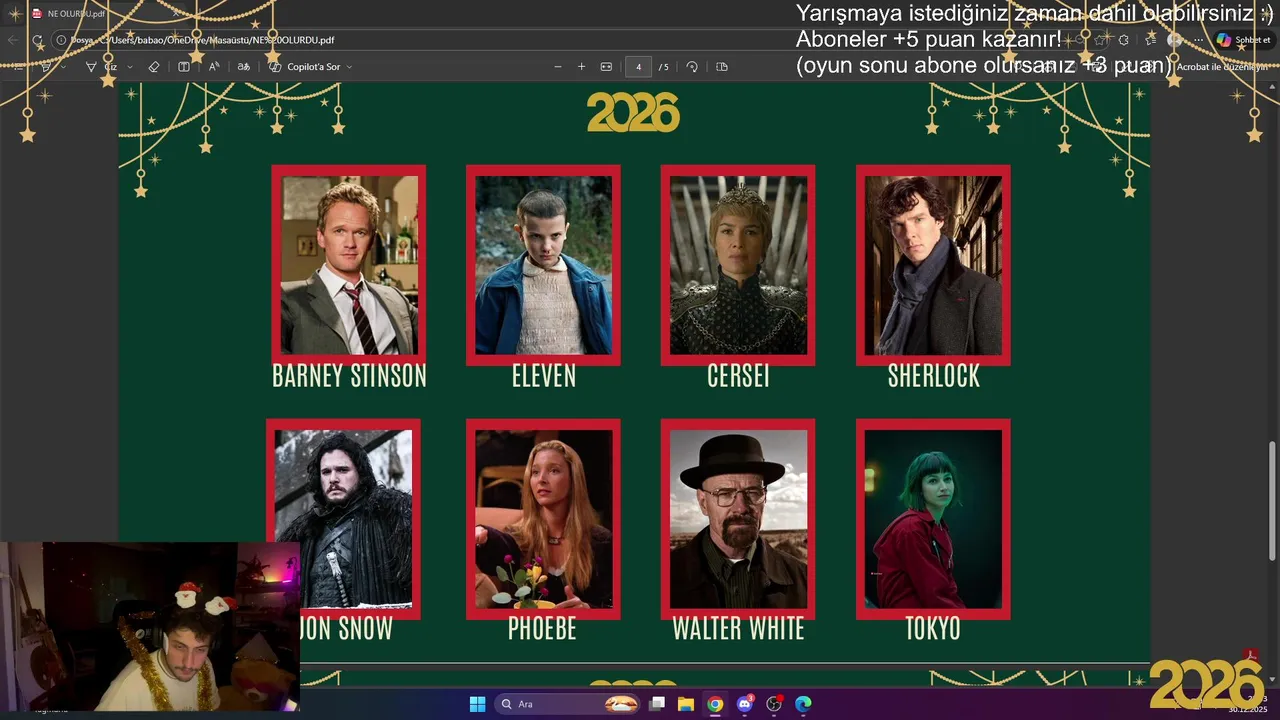The width and height of the screenshot is (1280, 720).
Task: Click the Translate document icon
Action: (x=243, y=67)
